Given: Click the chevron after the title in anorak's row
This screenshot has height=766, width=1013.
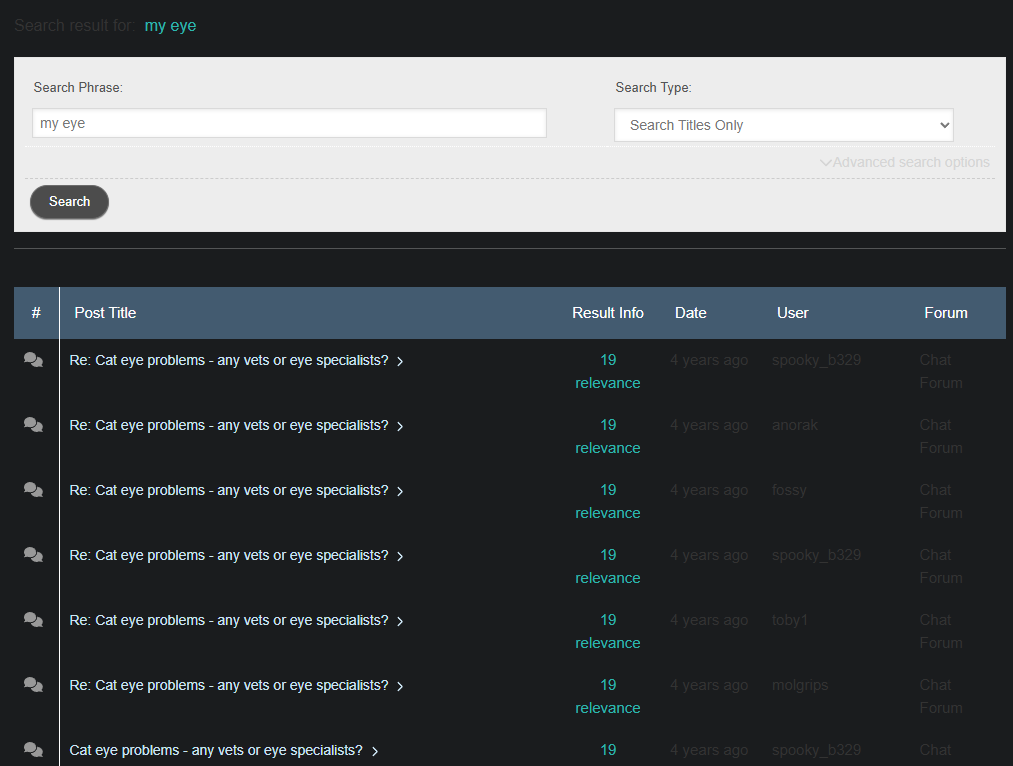Looking at the screenshot, I should 400,427.
